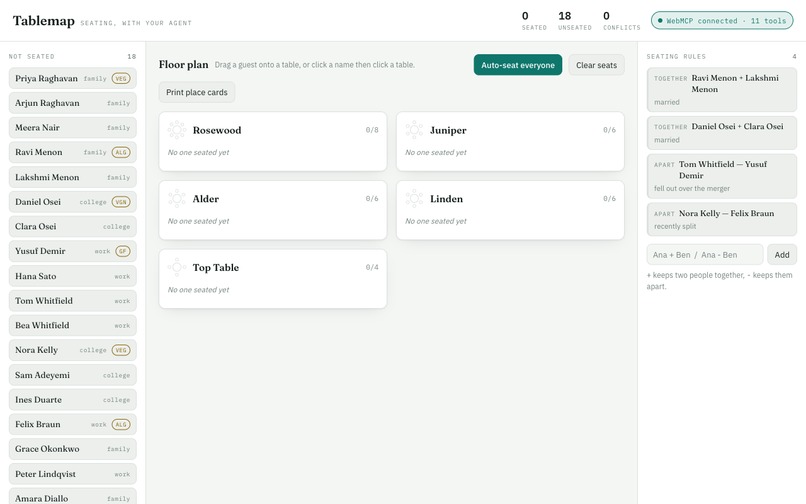
Task: Select guest Bea Whitfield
Action: click(72, 326)
